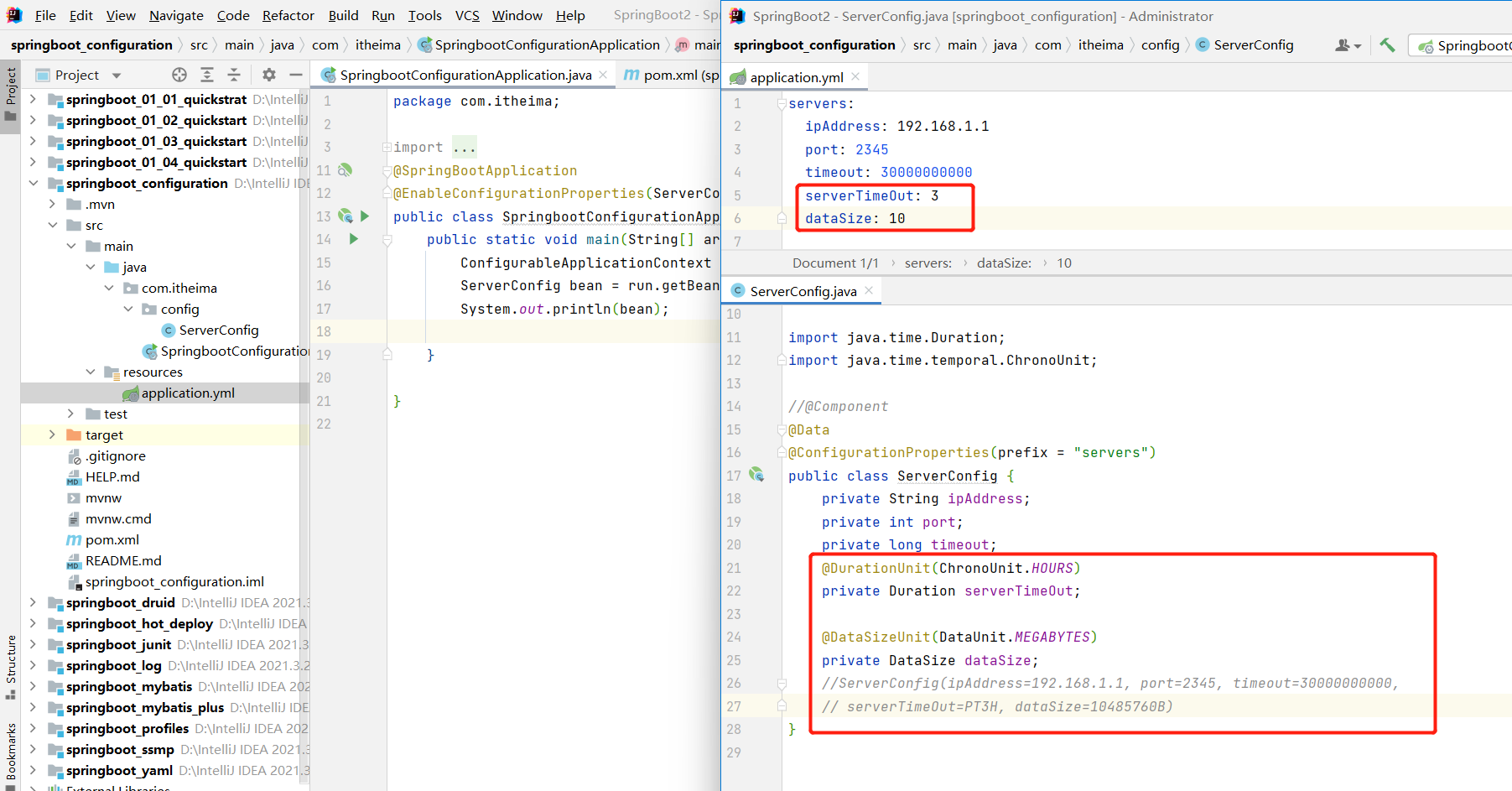1512x791 pixels.
Task: Click the Expand All icon in Project panel
Action: (x=207, y=75)
